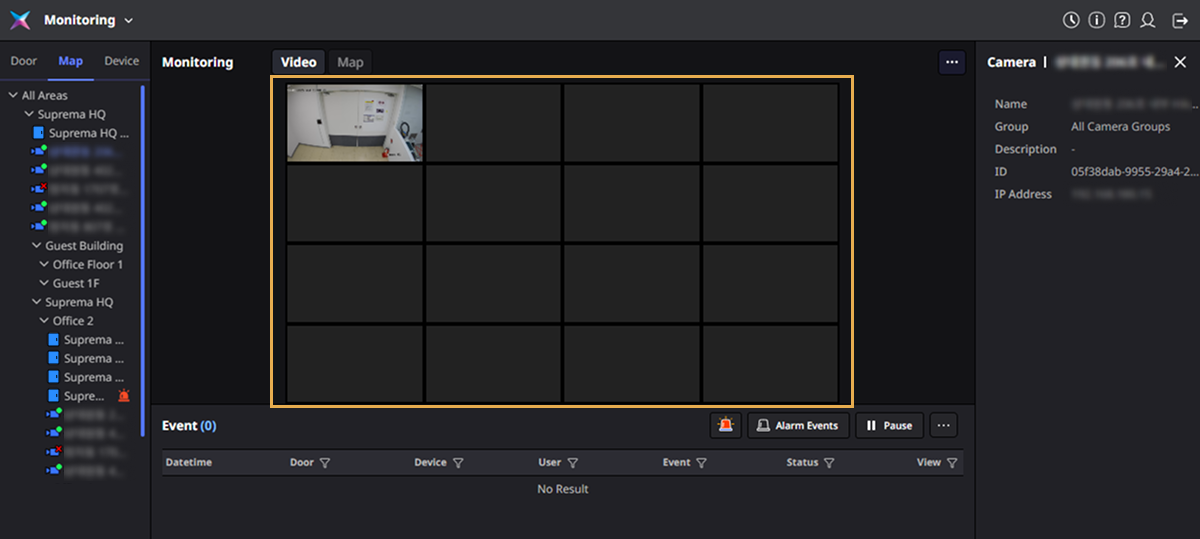The height and width of the screenshot is (539, 1200).
Task: Click the alarm icon beside Supre... door
Action: (124, 396)
